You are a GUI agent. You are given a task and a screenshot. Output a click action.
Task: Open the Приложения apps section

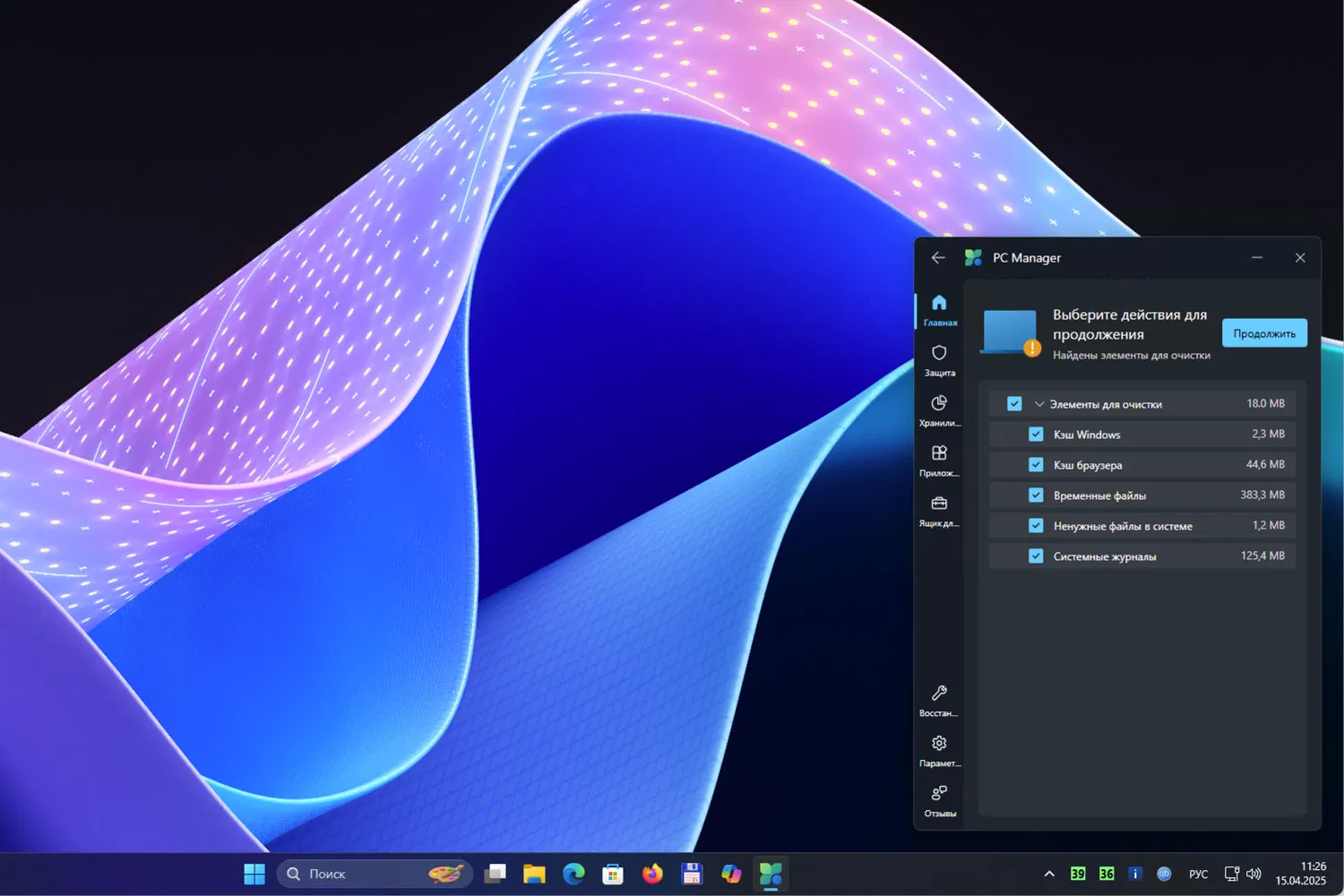coord(939,461)
